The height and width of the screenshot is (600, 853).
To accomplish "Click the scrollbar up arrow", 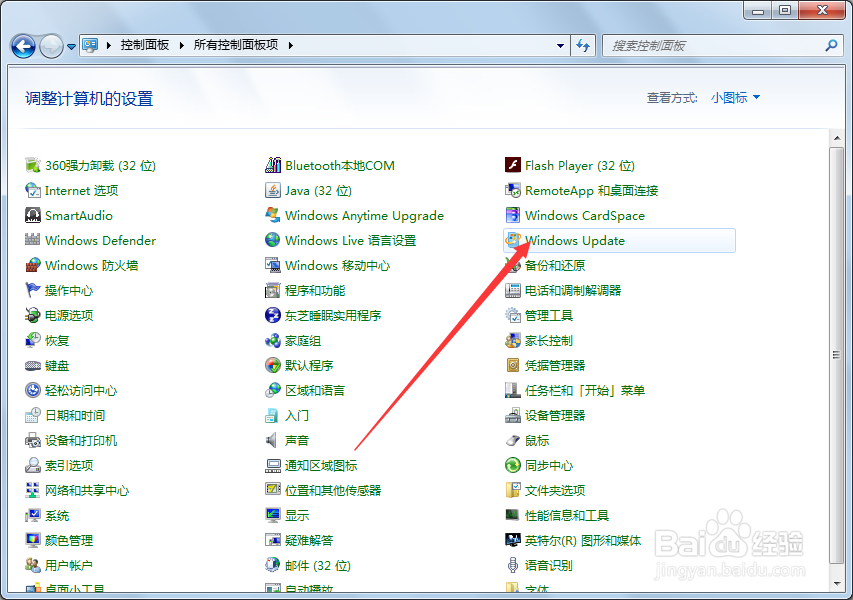I will 837,138.
